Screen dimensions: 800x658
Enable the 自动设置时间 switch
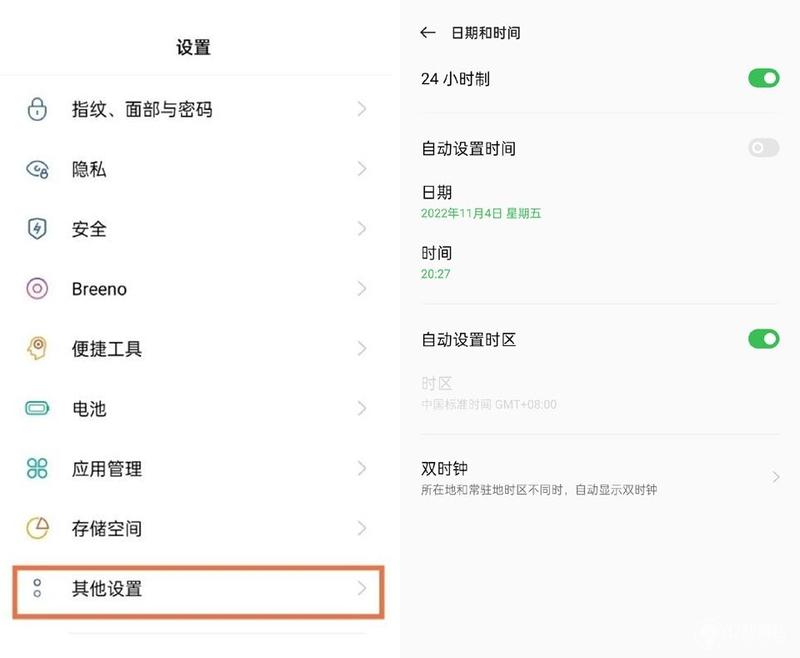(763, 148)
